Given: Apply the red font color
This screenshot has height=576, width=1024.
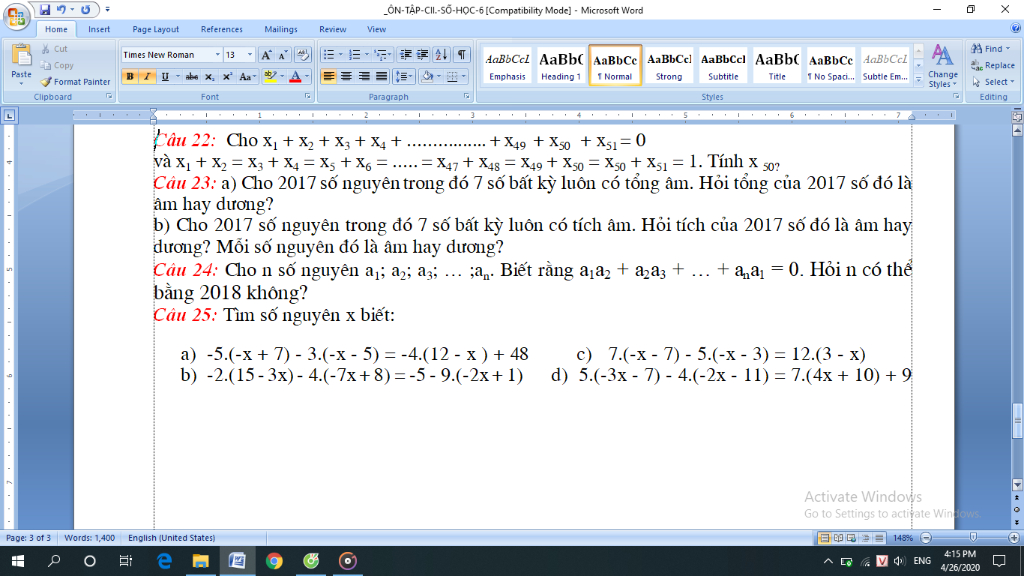Looking at the screenshot, I should (x=295, y=76).
